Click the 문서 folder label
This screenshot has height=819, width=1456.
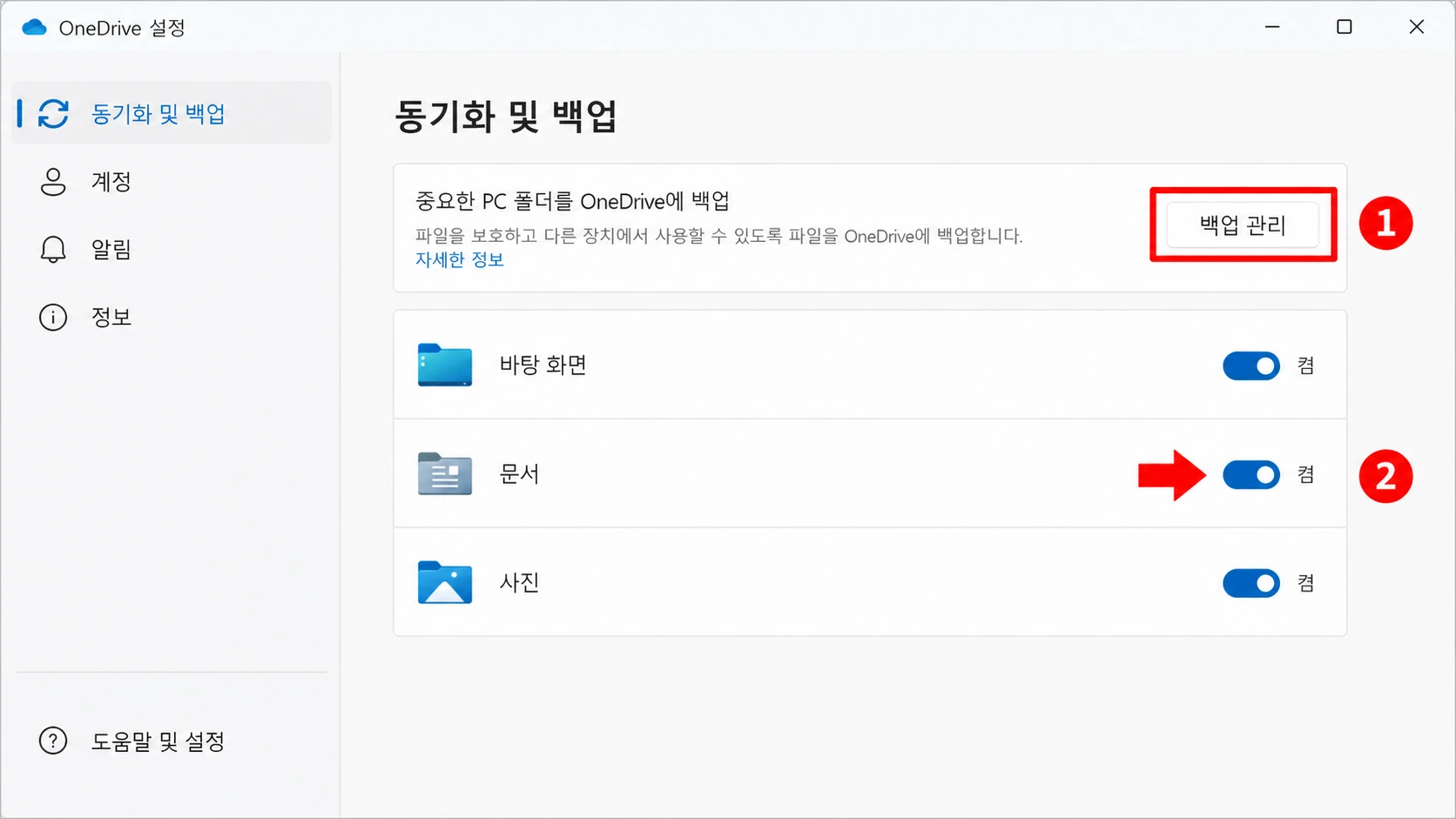(x=520, y=473)
